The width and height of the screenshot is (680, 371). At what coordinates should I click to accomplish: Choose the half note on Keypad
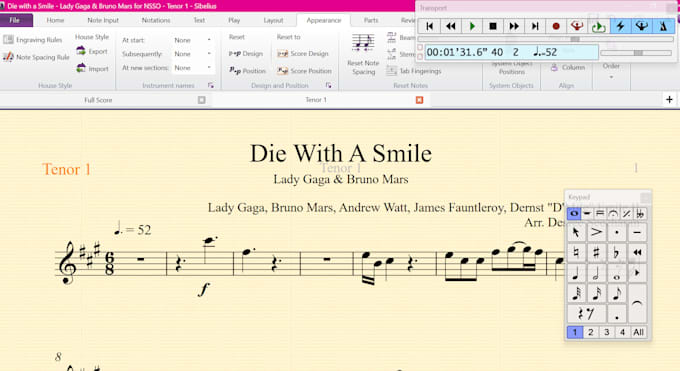point(596,273)
